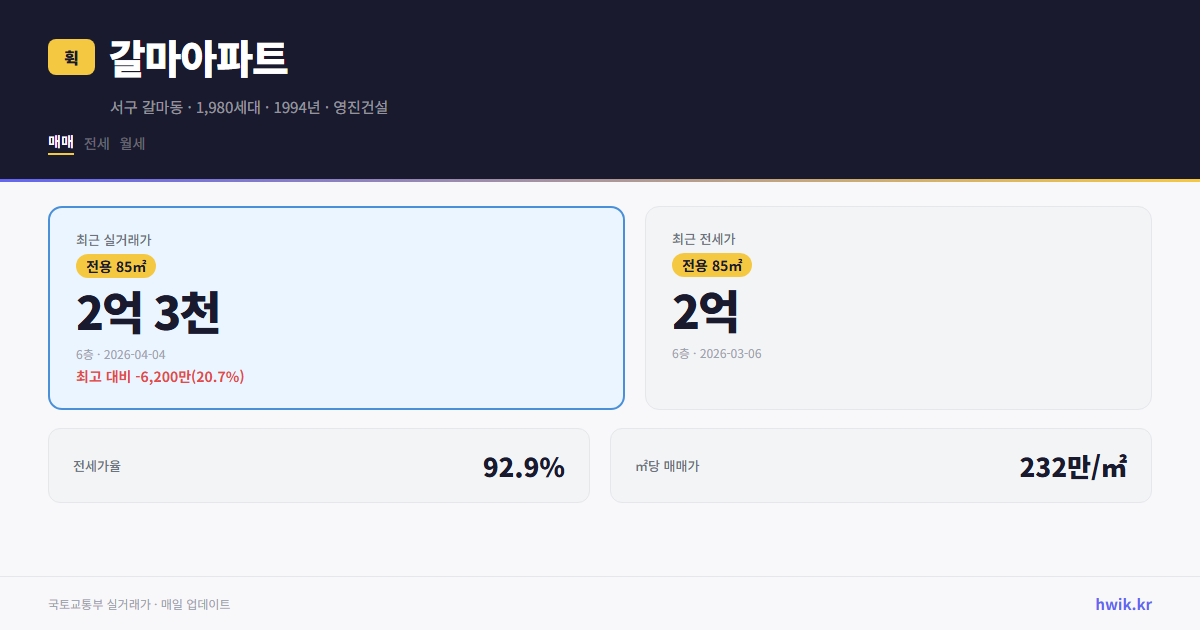Open the hwik.kr link
Viewport: 1200px width, 630px height.
(1122, 604)
